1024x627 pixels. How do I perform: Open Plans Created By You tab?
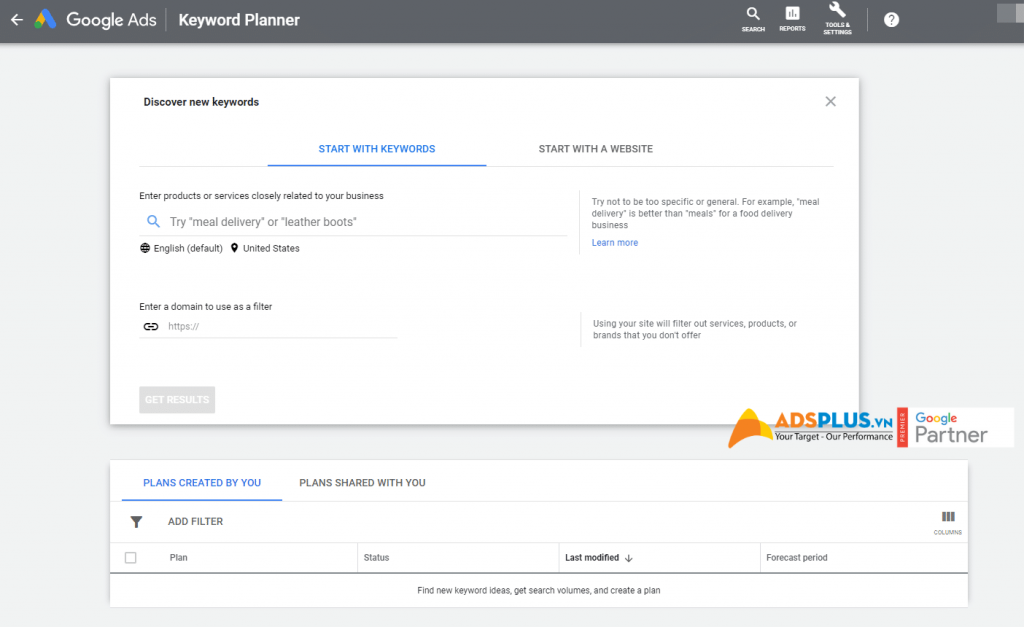pyautogui.click(x=202, y=483)
